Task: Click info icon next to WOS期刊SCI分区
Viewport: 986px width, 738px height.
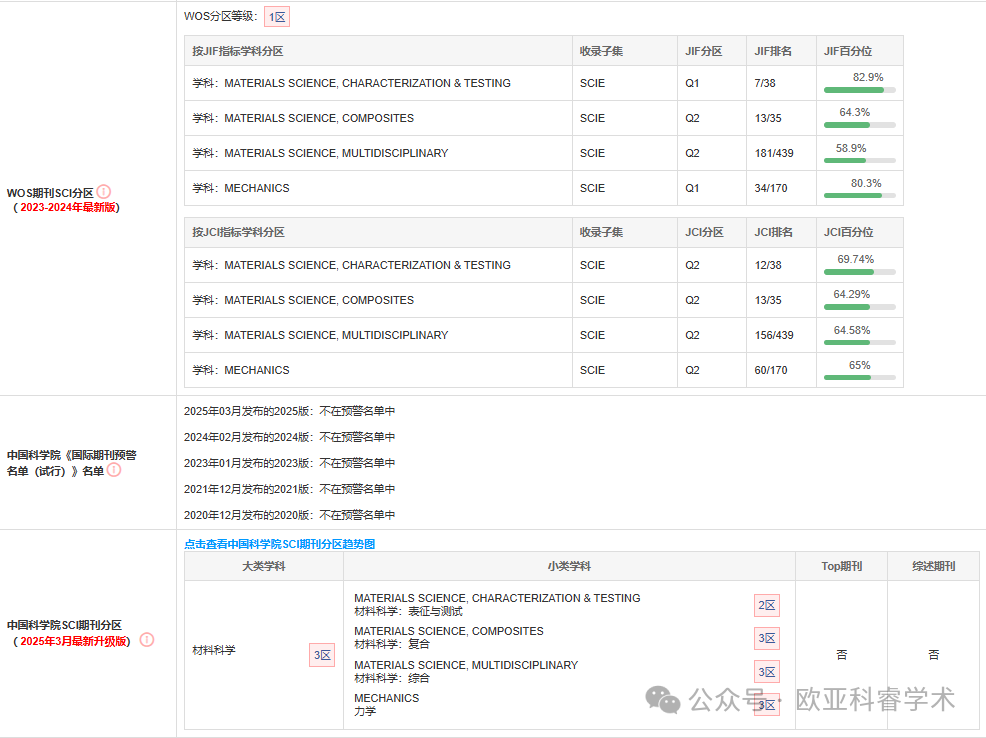Action: click(104, 192)
